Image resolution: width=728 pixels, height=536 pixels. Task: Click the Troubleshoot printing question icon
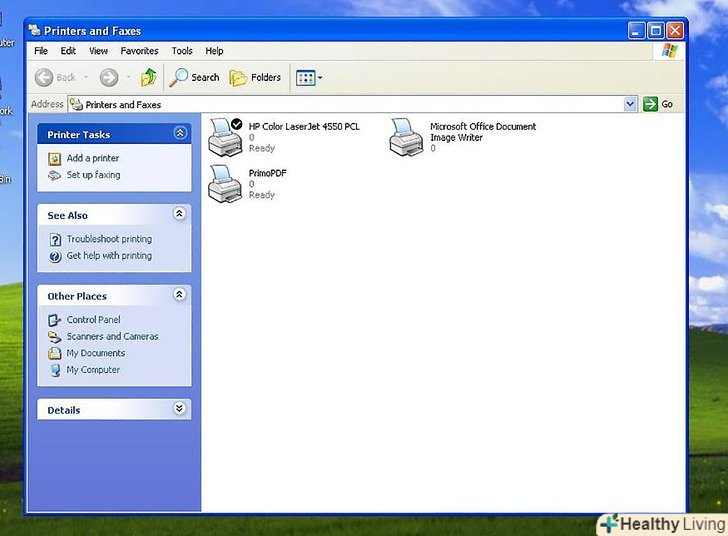55,240
